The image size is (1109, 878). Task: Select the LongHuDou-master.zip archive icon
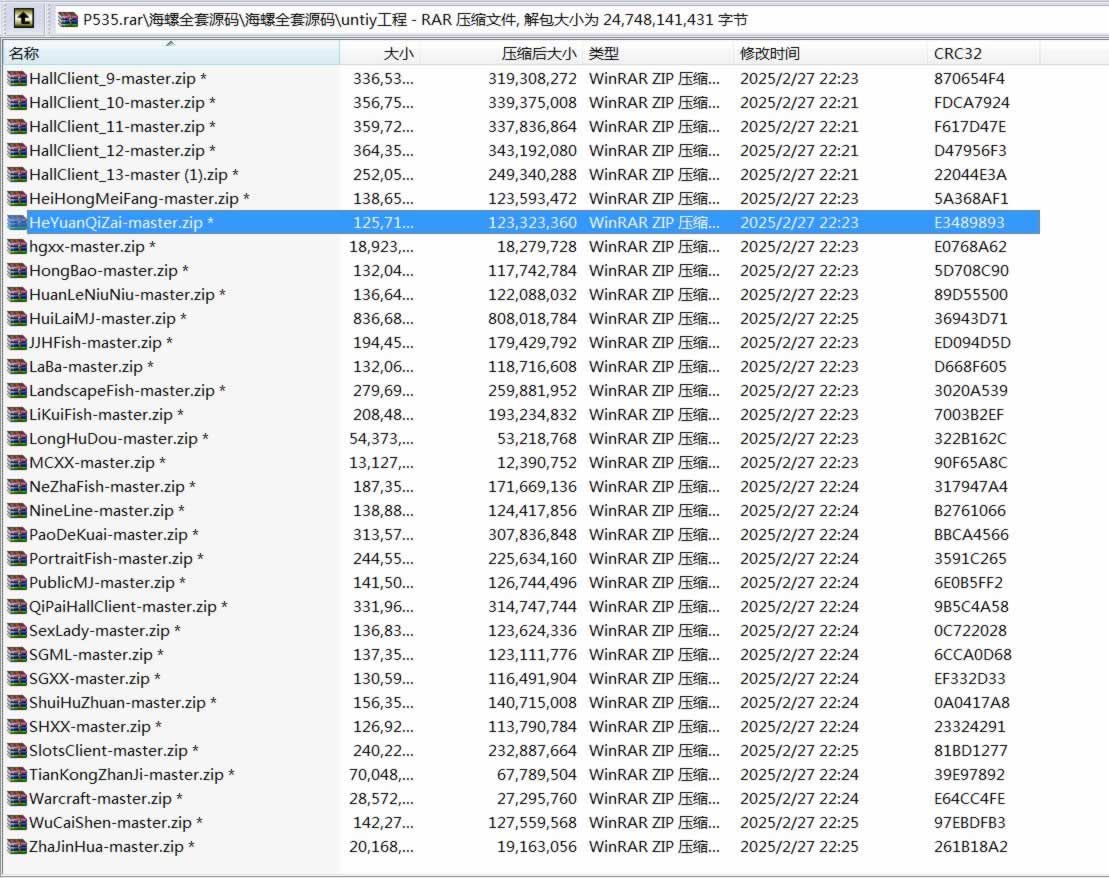[17, 438]
